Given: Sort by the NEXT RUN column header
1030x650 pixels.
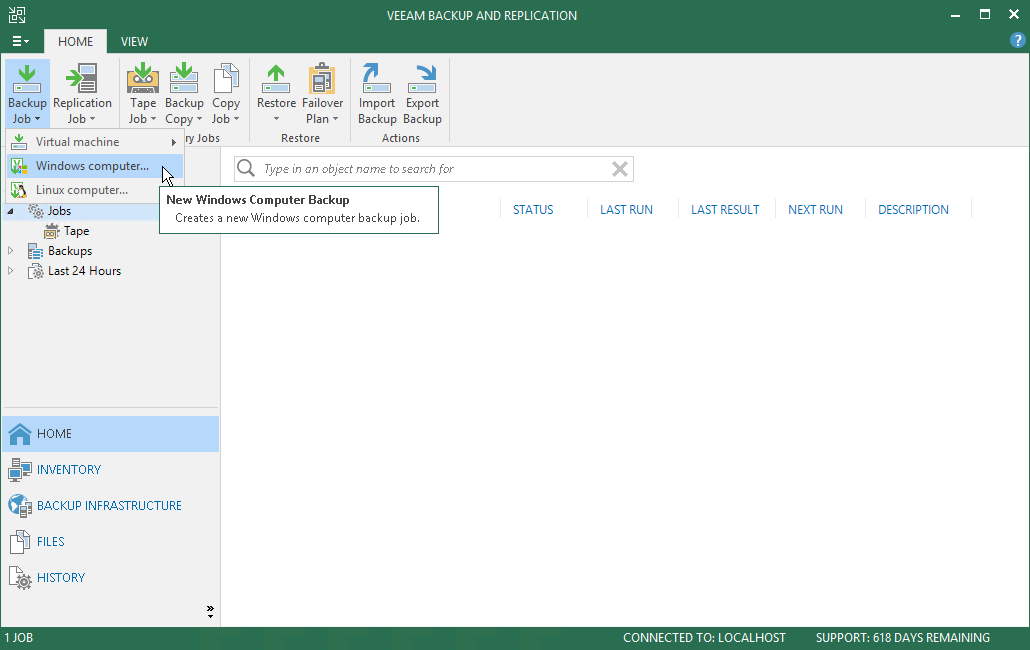Looking at the screenshot, I should coord(815,209).
